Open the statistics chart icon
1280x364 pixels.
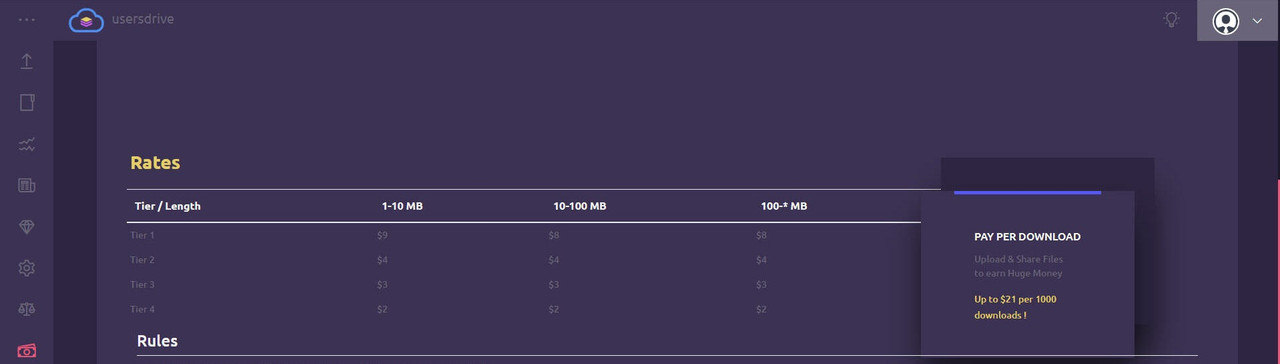click(27, 144)
